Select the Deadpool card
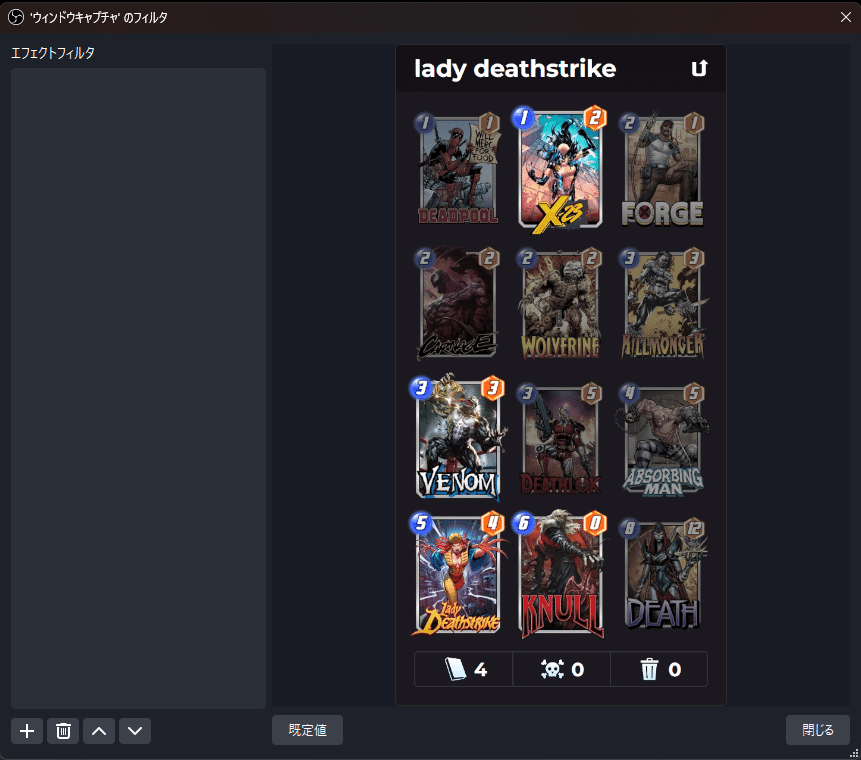 tap(458, 169)
